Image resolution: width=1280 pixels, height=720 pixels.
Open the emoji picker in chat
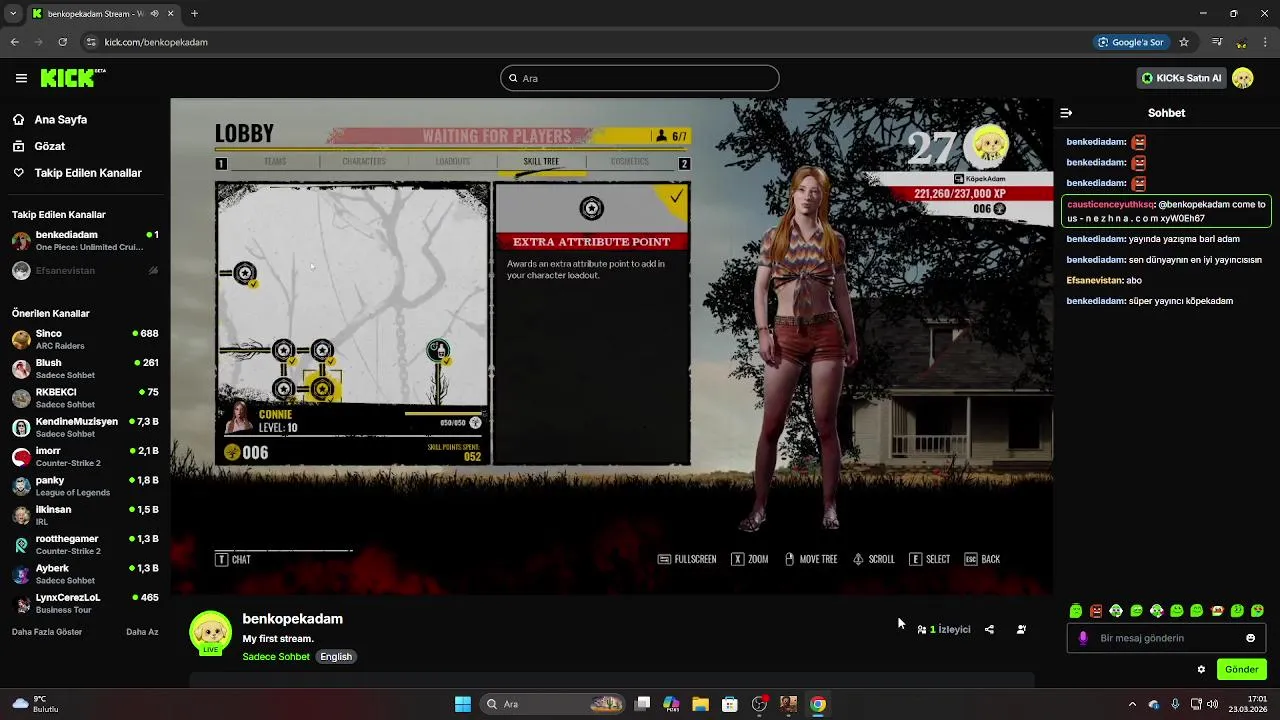(x=1250, y=638)
